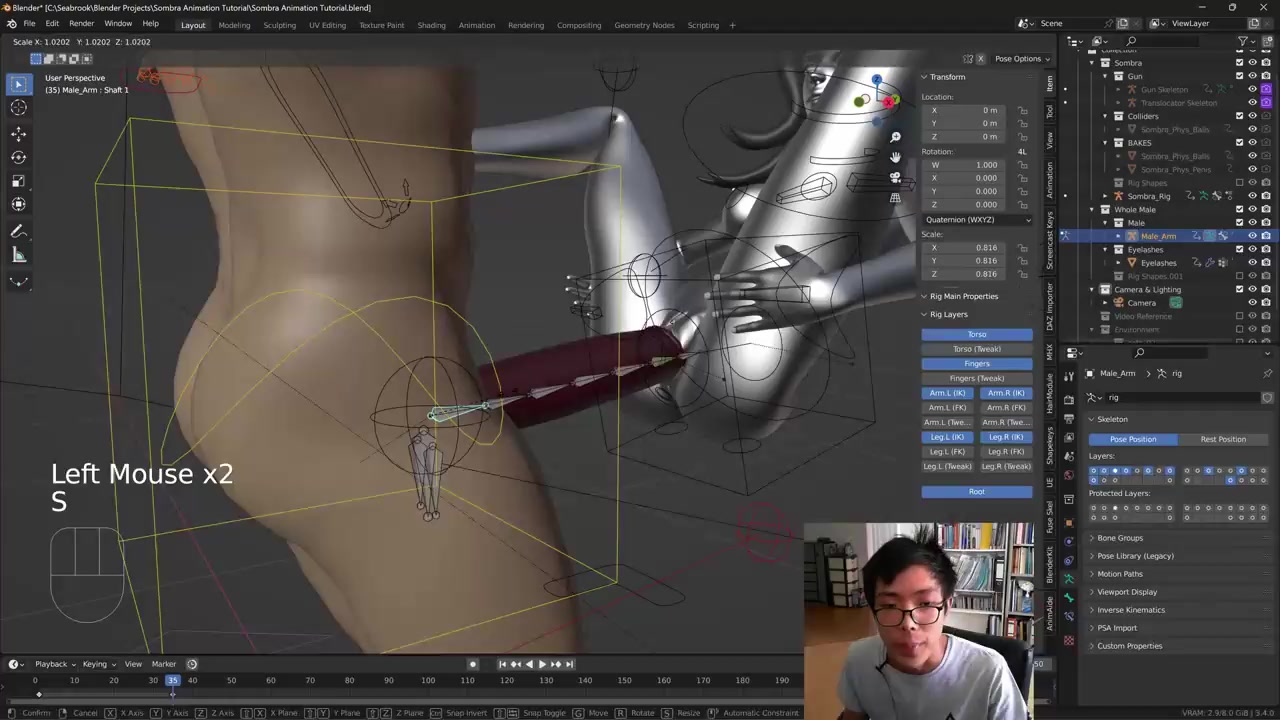Screen dimensions: 1280x720
Task: Toggle visibility of the Camera object
Action: [1252, 303]
